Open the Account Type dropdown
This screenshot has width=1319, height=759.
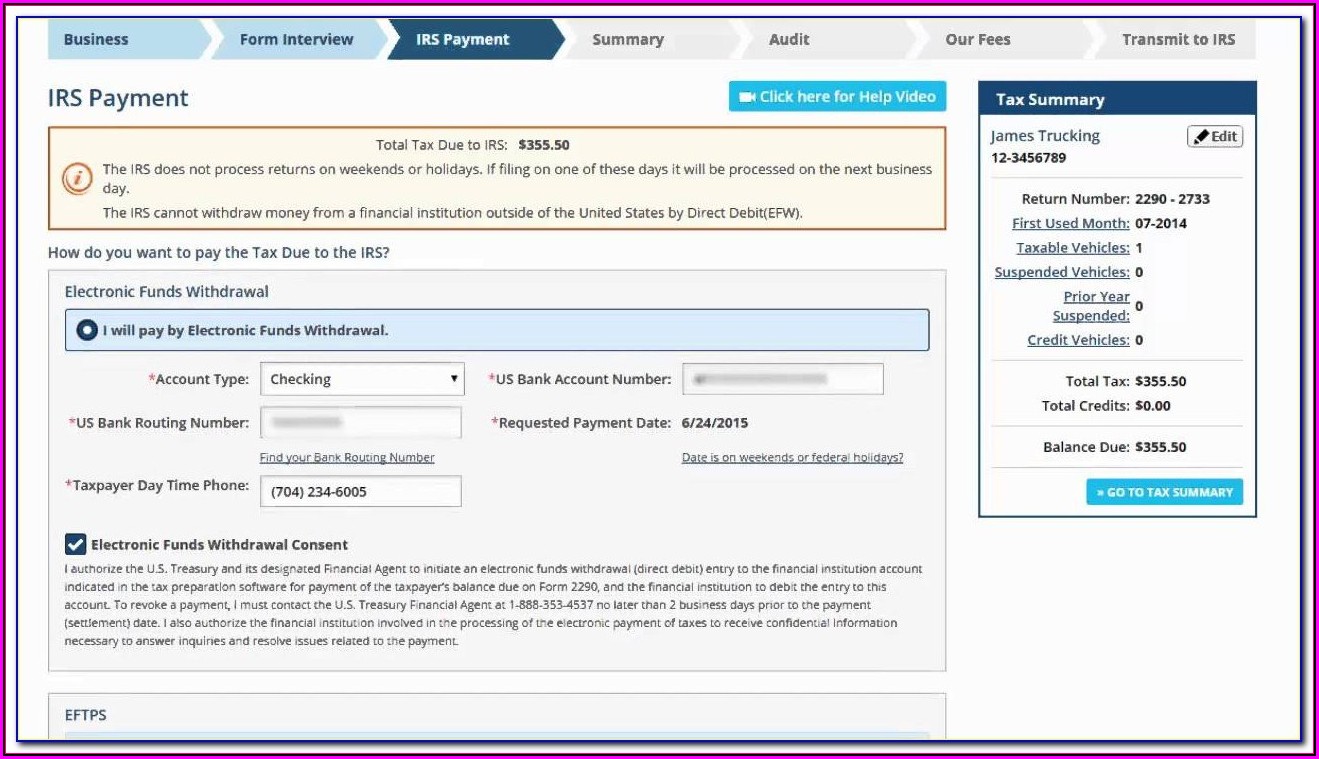(362, 380)
